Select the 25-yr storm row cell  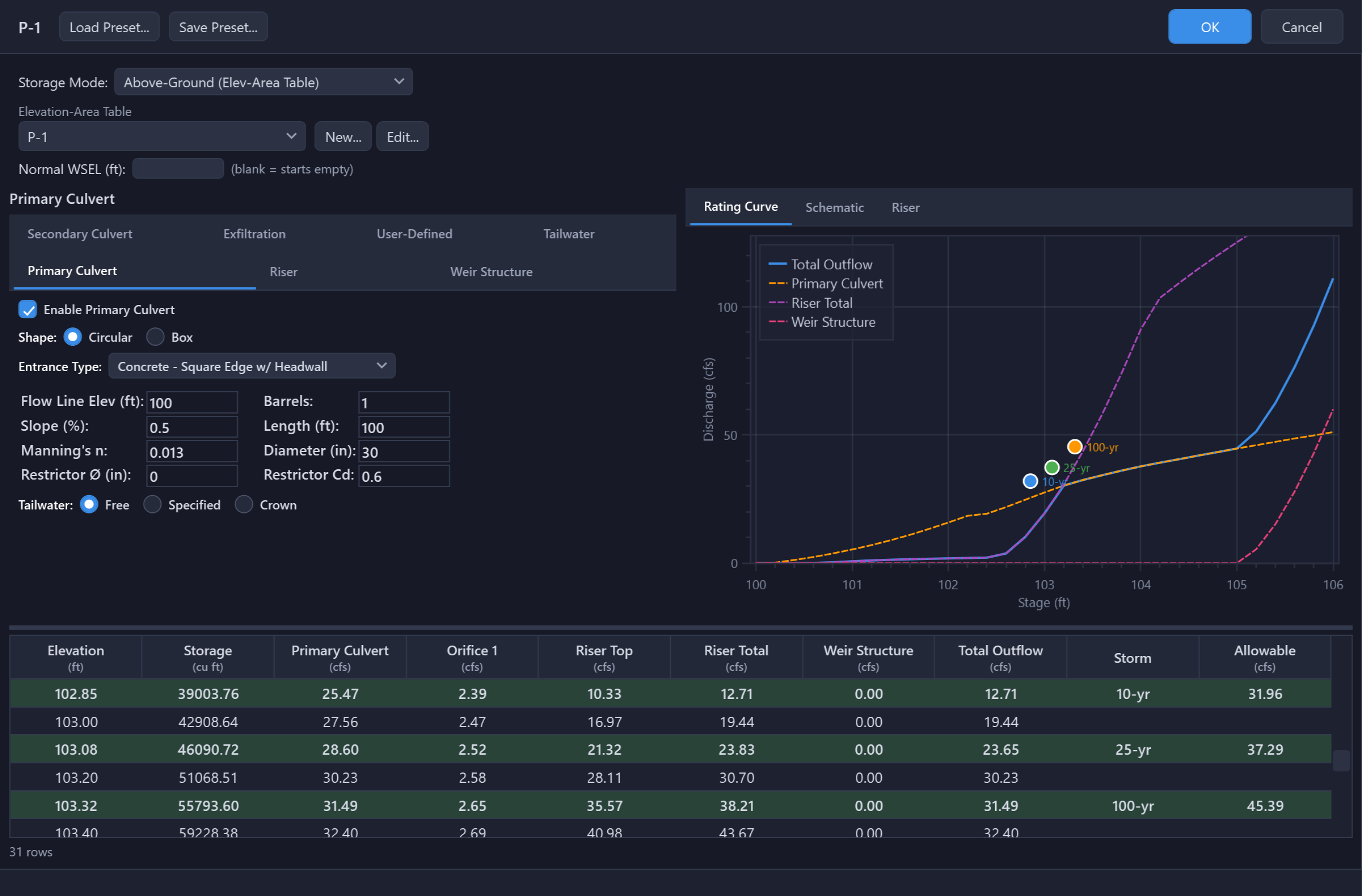(x=1132, y=750)
